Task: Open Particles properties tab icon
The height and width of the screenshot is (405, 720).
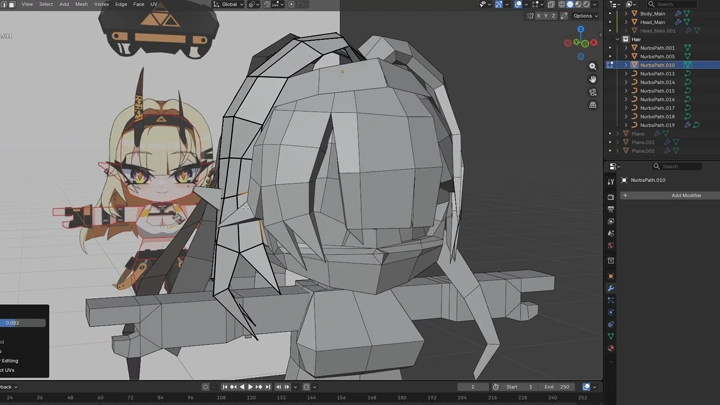Action: (611, 300)
